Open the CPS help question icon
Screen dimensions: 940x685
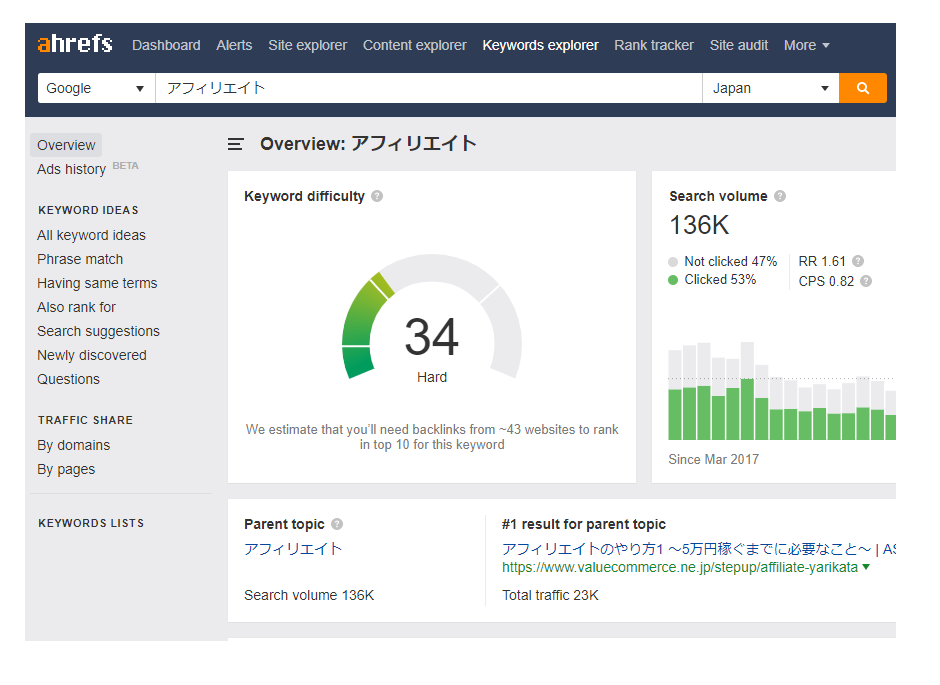pyautogui.click(x=866, y=280)
